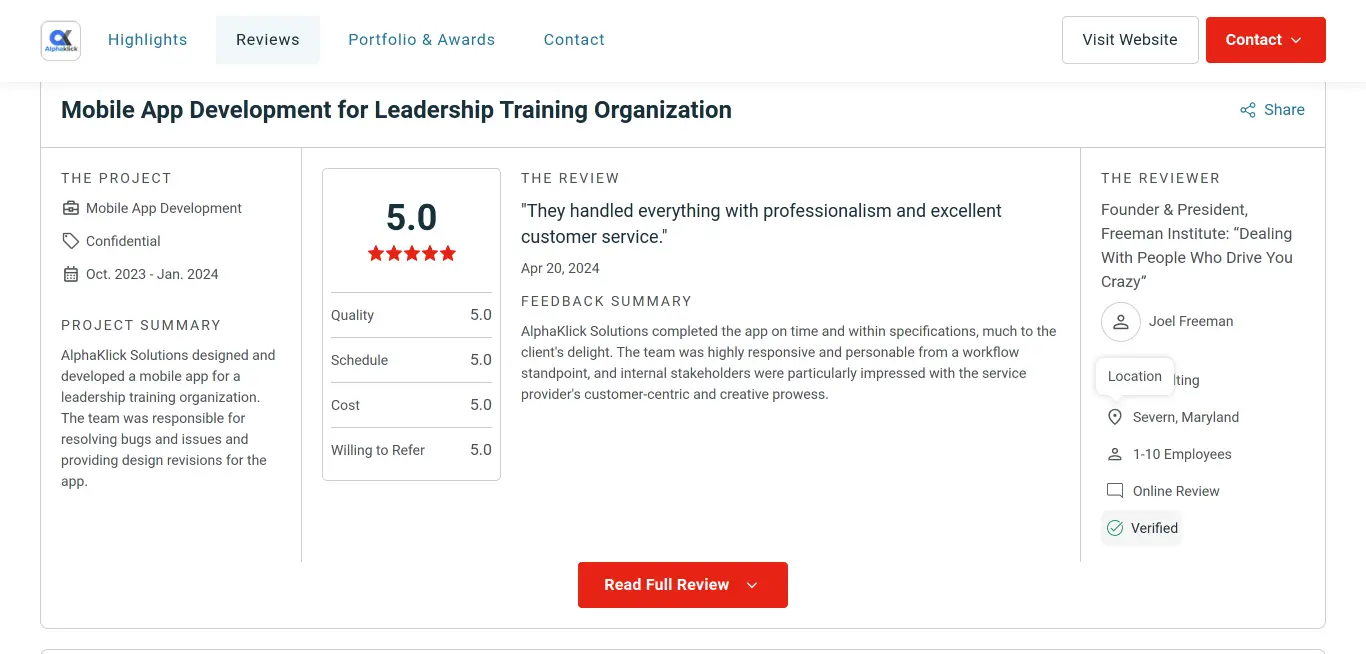This screenshot has width=1366, height=654.
Task: Click the AlphaKlick company logo
Action: 61,40
